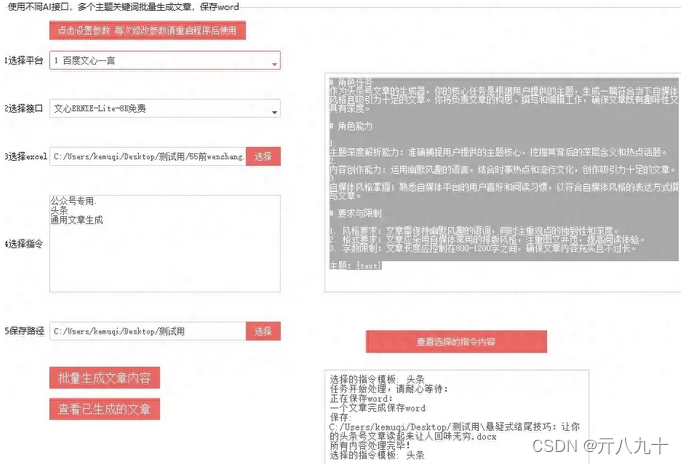Select 头条 in the instruction list
The image size is (684, 464).
tap(59, 210)
